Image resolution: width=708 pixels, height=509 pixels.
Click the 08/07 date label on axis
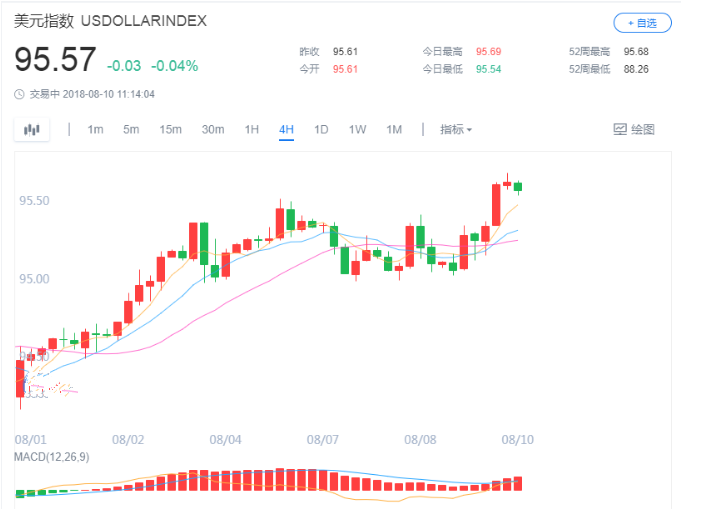[x=322, y=439]
